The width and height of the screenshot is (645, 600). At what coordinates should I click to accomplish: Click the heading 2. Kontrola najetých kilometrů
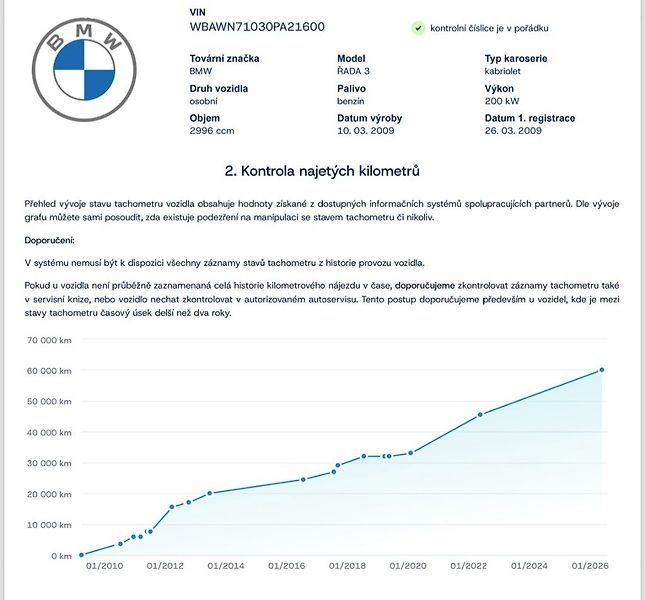coord(322,171)
